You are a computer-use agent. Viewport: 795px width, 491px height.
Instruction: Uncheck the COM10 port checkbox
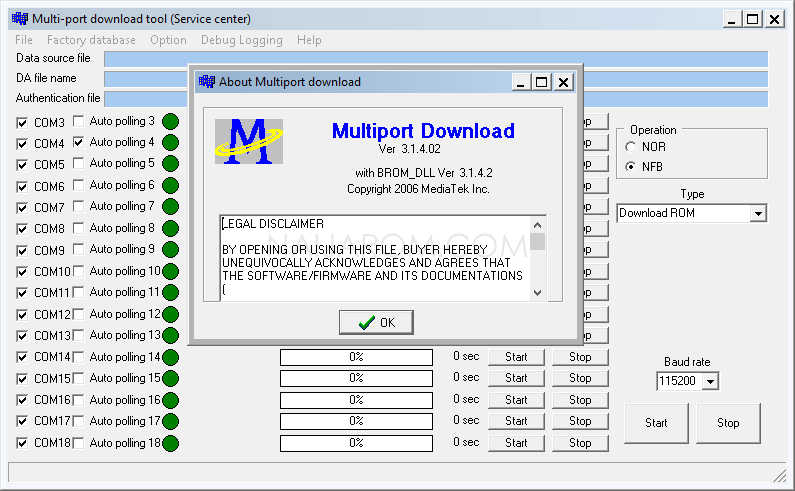[x=22, y=272]
